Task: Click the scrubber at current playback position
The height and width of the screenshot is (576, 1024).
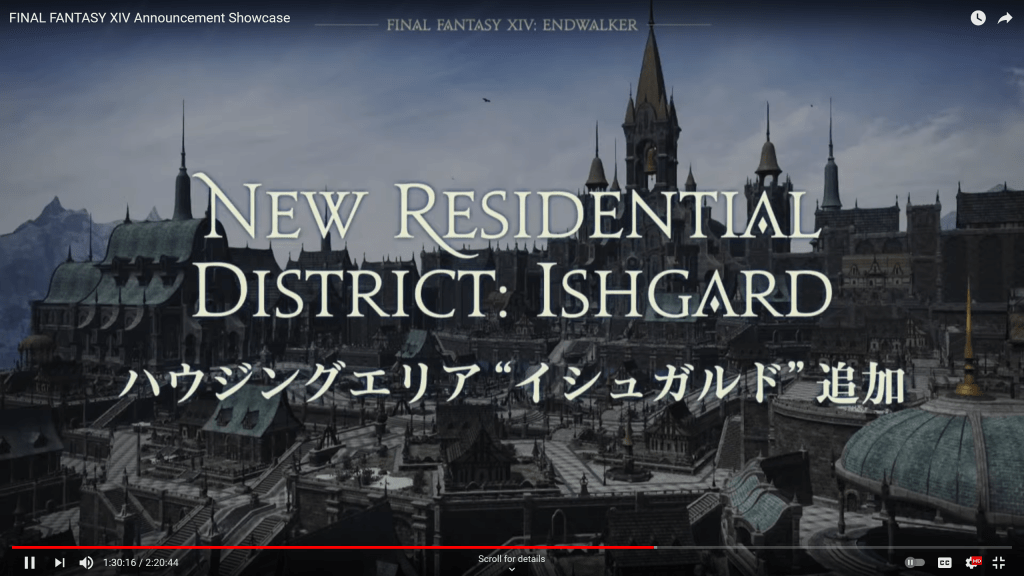Action: (x=655, y=547)
